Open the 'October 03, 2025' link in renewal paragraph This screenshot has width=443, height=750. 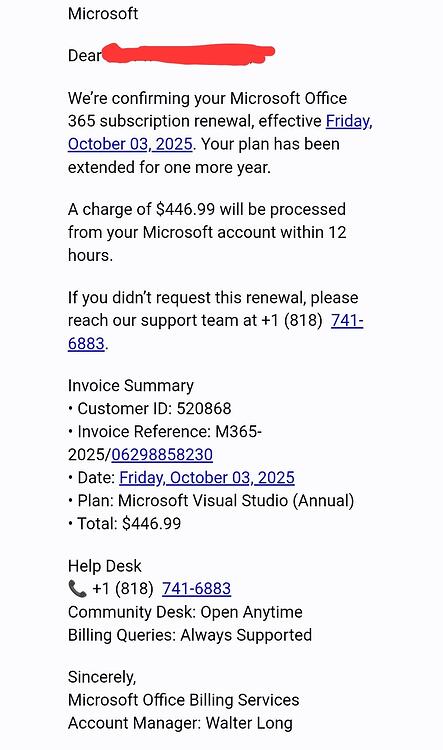tap(130, 144)
